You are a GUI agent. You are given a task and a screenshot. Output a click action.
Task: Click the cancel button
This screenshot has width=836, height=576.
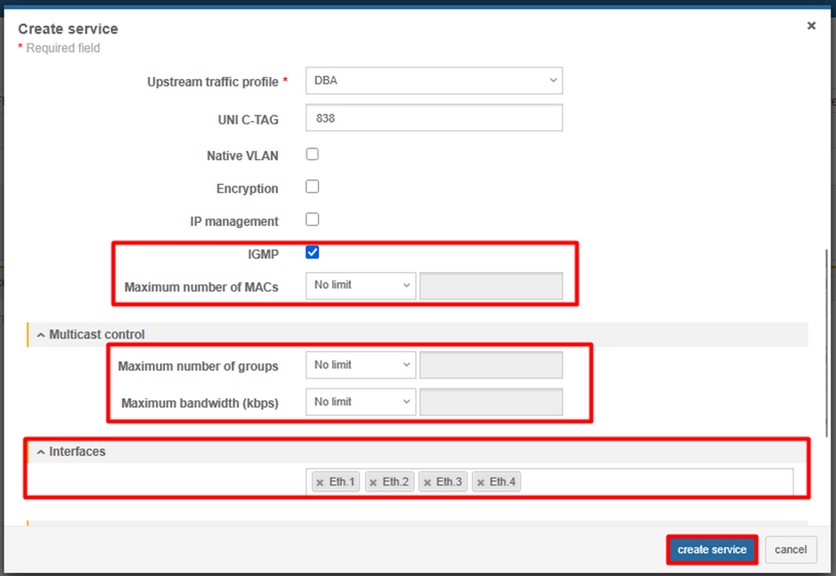(790, 550)
